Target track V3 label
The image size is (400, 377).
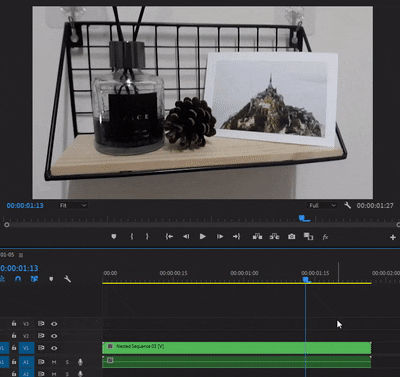(x=26, y=324)
